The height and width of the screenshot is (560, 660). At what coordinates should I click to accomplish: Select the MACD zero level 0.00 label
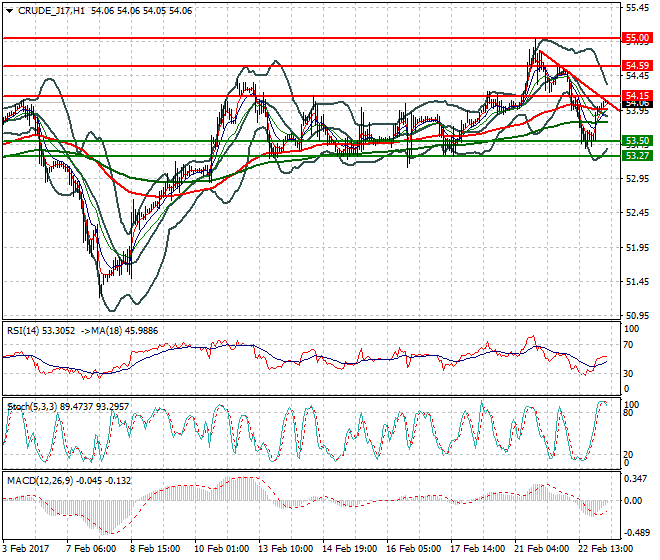coord(633,501)
